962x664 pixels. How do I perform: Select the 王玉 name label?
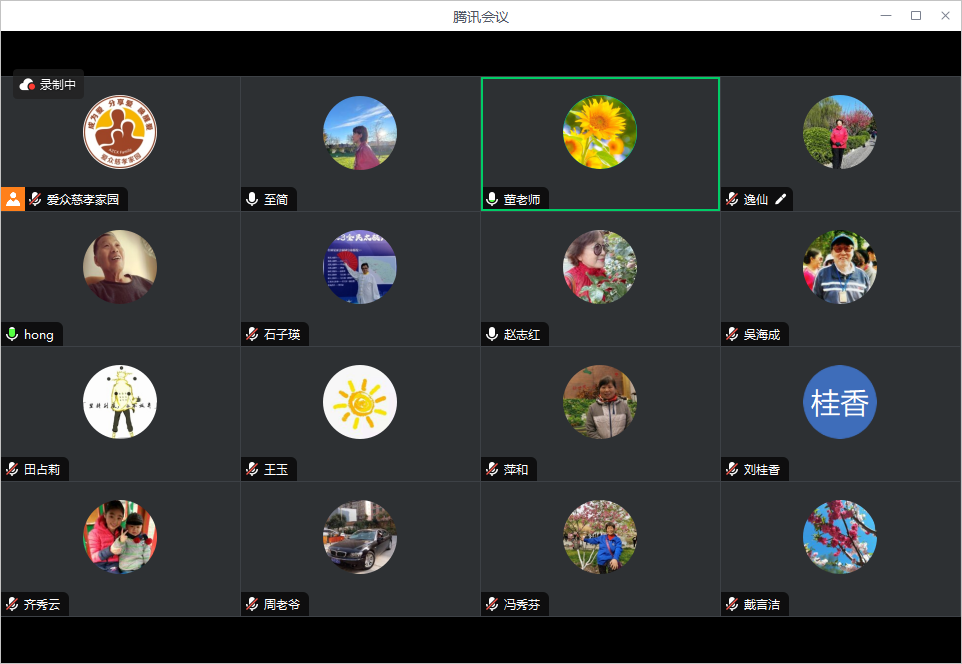point(276,469)
